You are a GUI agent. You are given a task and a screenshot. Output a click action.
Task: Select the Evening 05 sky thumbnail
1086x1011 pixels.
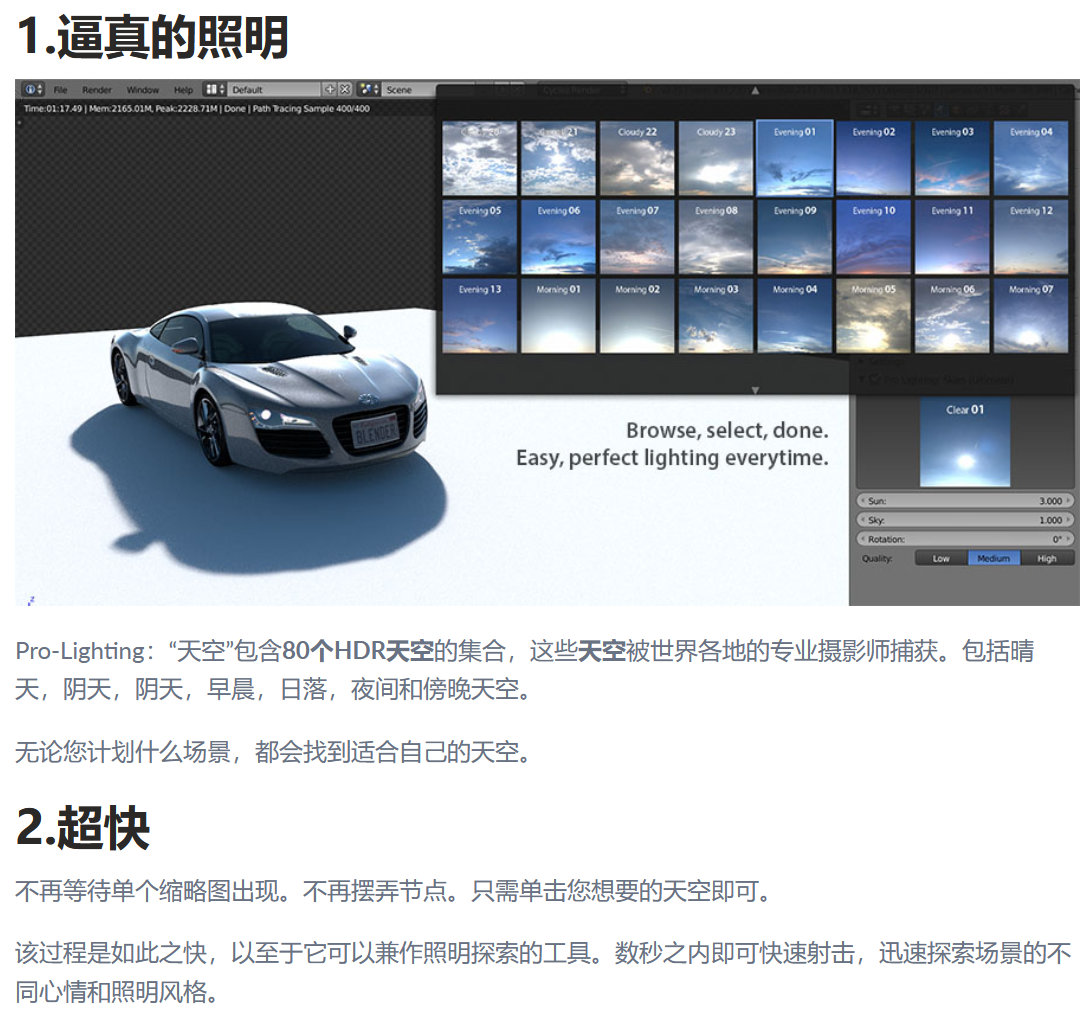pyautogui.click(x=479, y=237)
